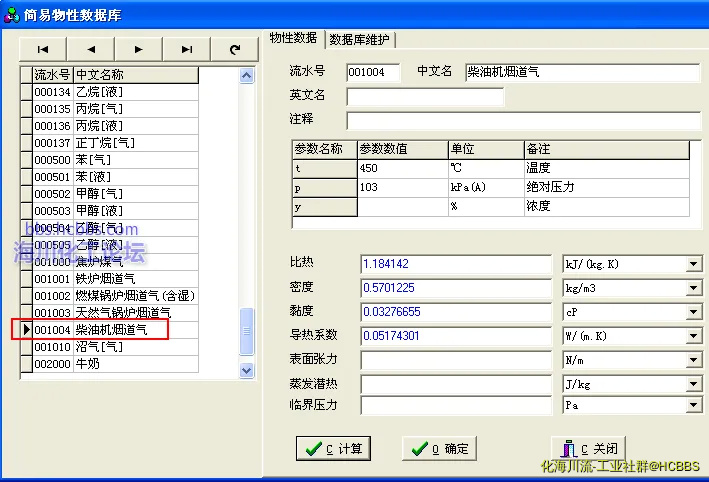Click the app icon in title bar

tap(11, 15)
